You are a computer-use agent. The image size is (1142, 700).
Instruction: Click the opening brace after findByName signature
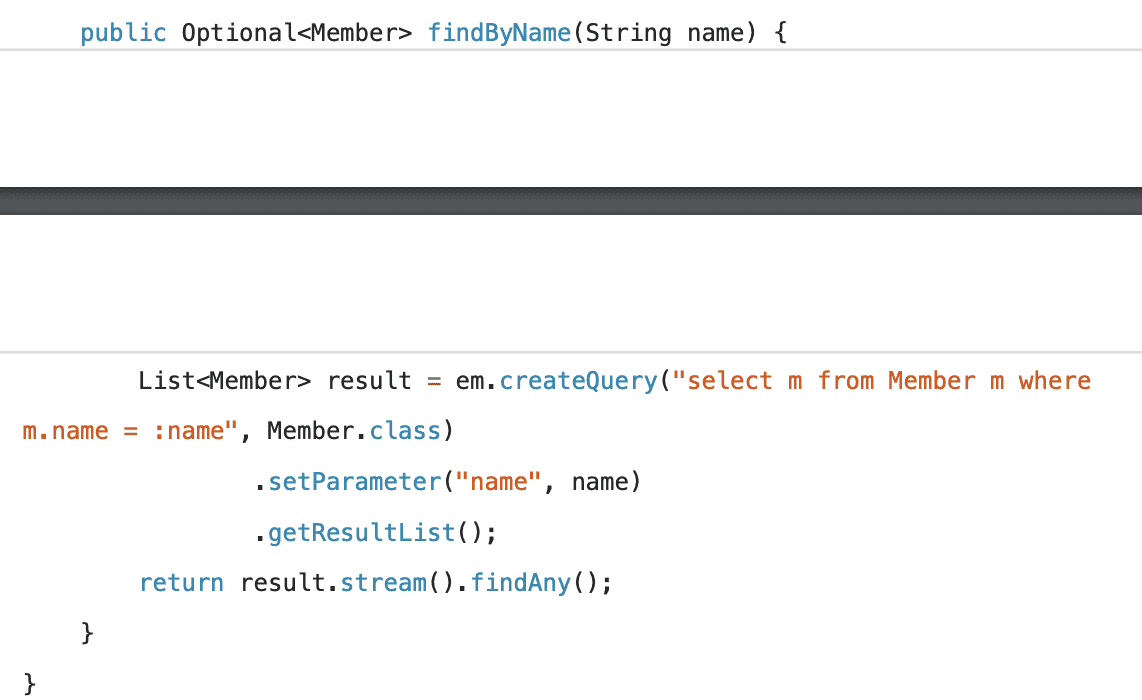click(x=781, y=33)
